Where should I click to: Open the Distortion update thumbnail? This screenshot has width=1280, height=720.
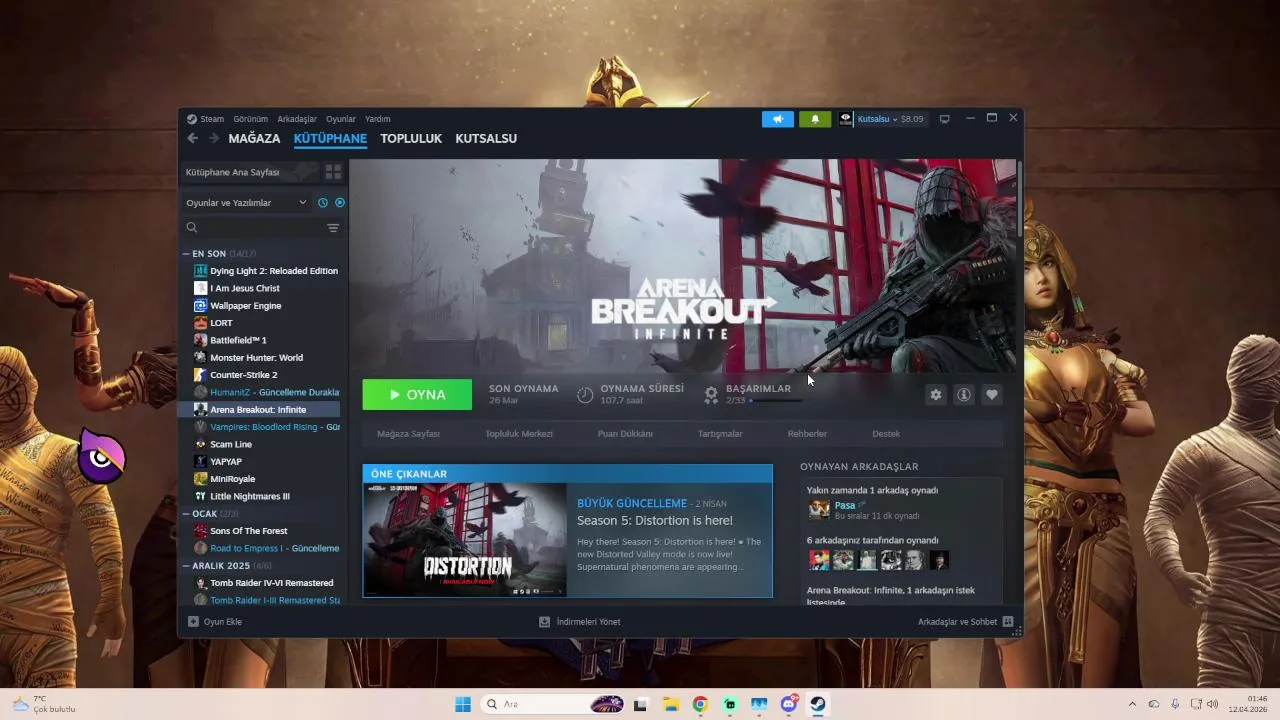coord(465,540)
